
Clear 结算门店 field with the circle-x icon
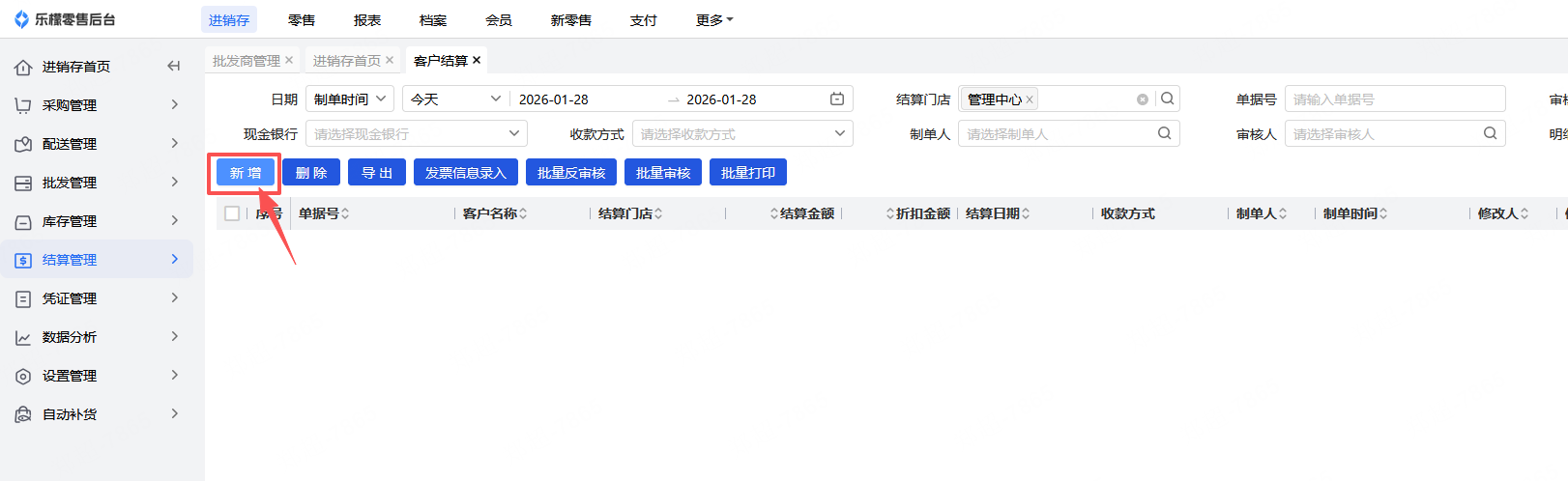(1143, 99)
